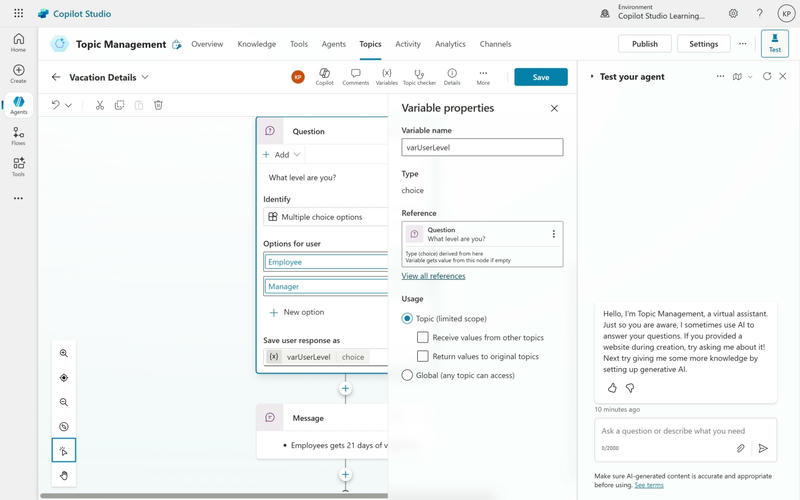Expand the Test your agent panel arrow
The image size is (800, 500).
click(592, 77)
